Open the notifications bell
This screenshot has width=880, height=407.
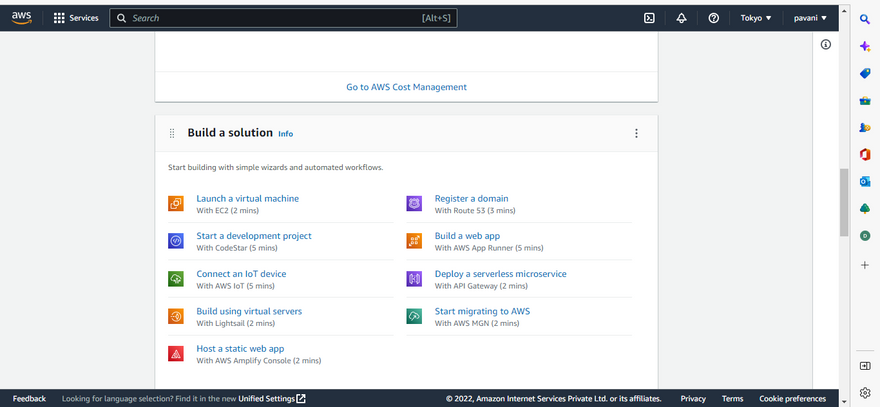point(681,18)
